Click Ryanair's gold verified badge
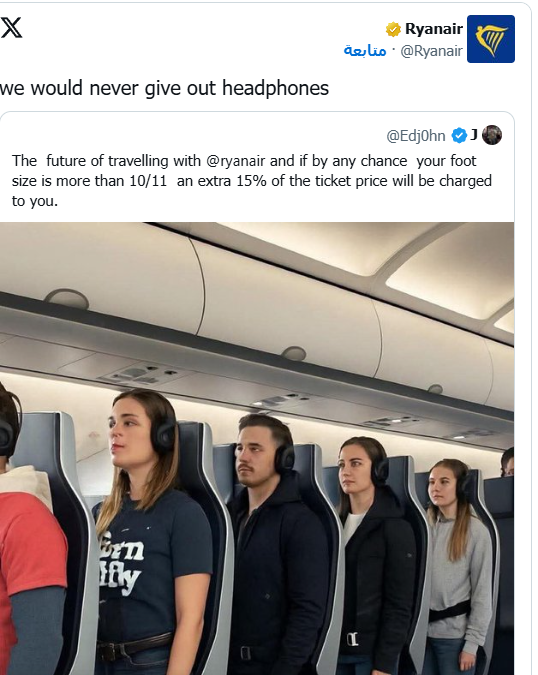Image resolution: width=538 pixels, height=675 pixels. (x=393, y=29)
